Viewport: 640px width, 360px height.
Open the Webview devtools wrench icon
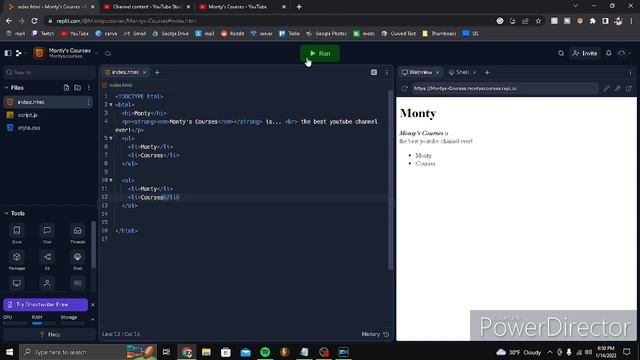pyautogui.click(x=618, y=88)
